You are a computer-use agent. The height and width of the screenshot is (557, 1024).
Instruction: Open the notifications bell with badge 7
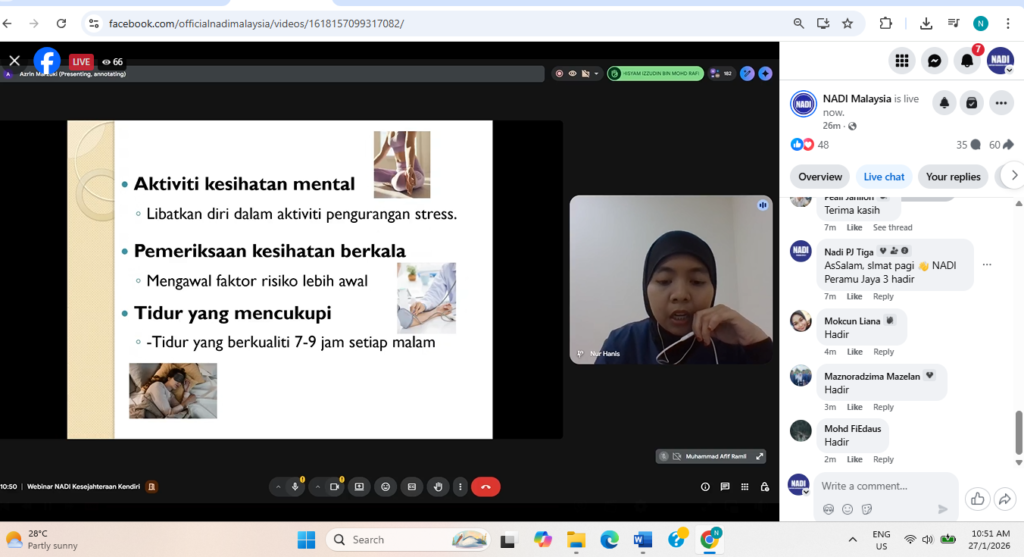click(x=967, y=61)
